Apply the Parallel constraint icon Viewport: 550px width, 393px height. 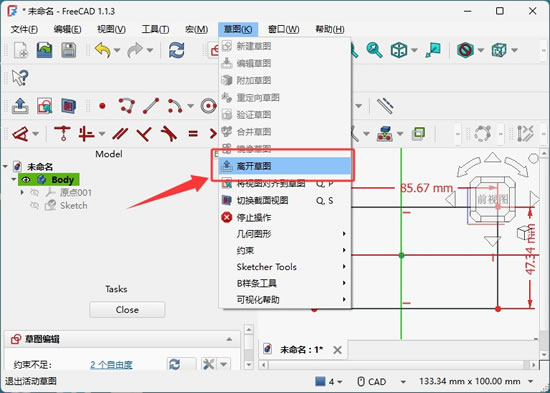[120, 134]
